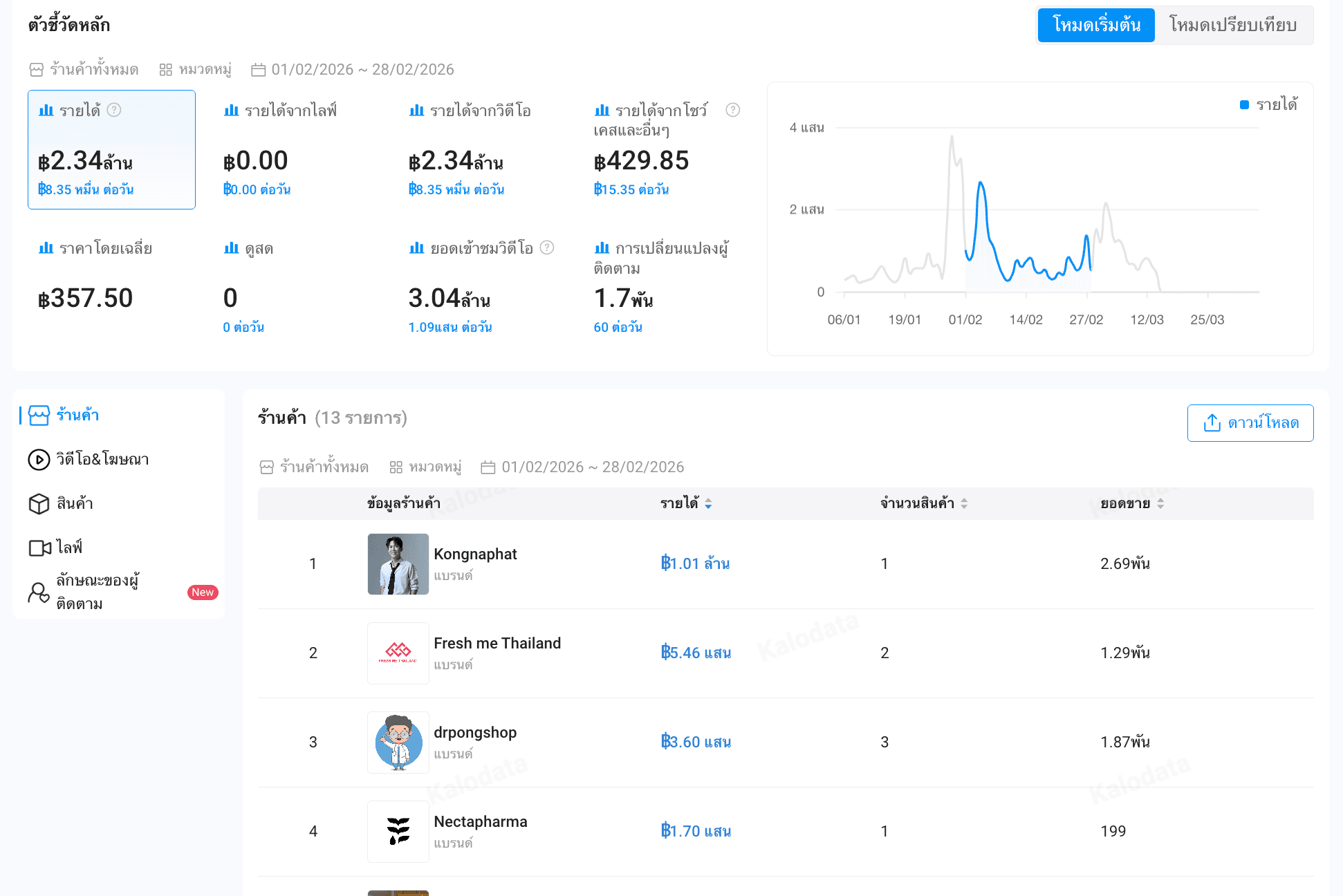
Task: Click store icon in top ร้านค้าทั้งหมด filter
Action: pos(37,70)
